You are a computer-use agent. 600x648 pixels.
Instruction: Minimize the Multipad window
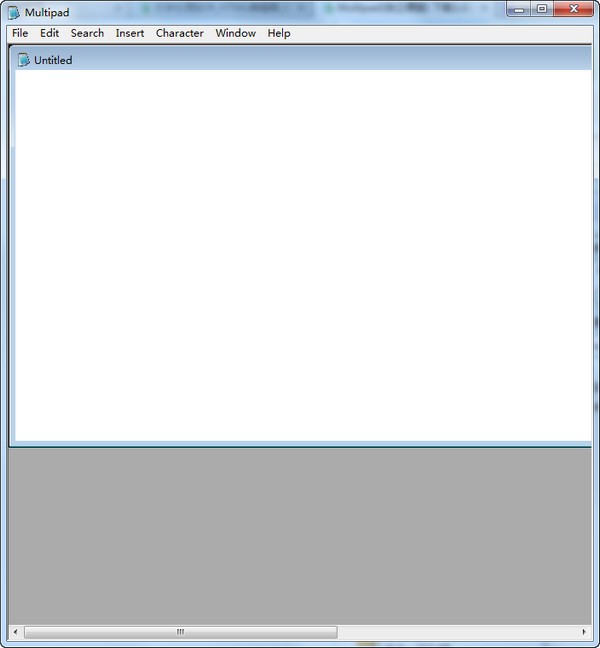pyautogui.click(x=520, y=9)
